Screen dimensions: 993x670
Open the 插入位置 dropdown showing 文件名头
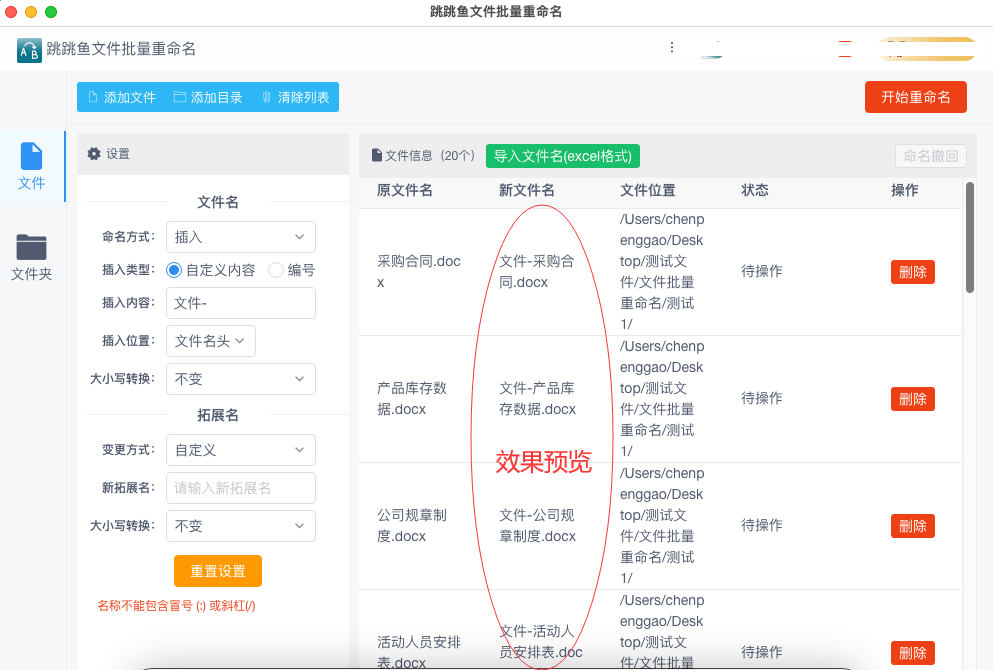[x=211, y=341]
